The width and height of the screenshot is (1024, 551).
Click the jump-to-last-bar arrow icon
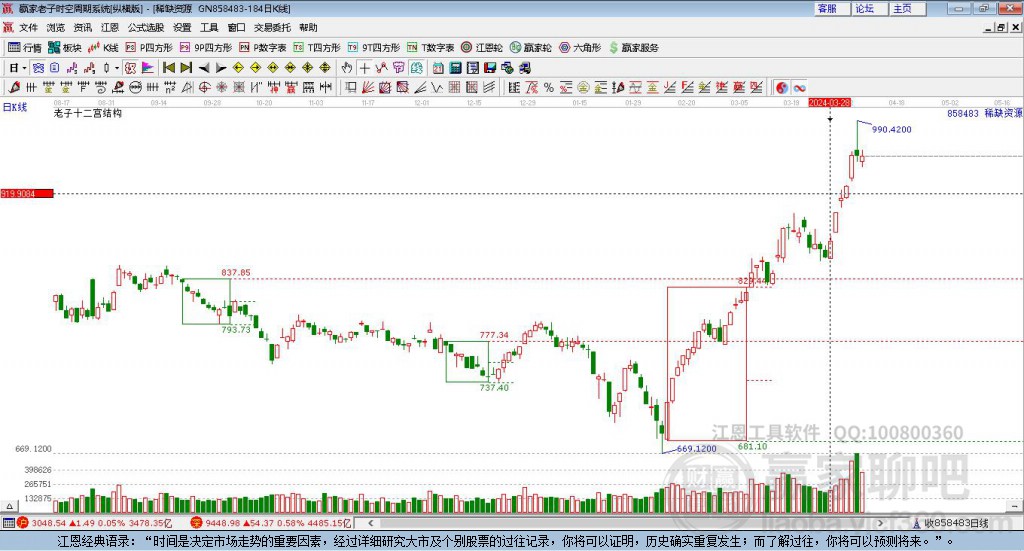(186, 68)
